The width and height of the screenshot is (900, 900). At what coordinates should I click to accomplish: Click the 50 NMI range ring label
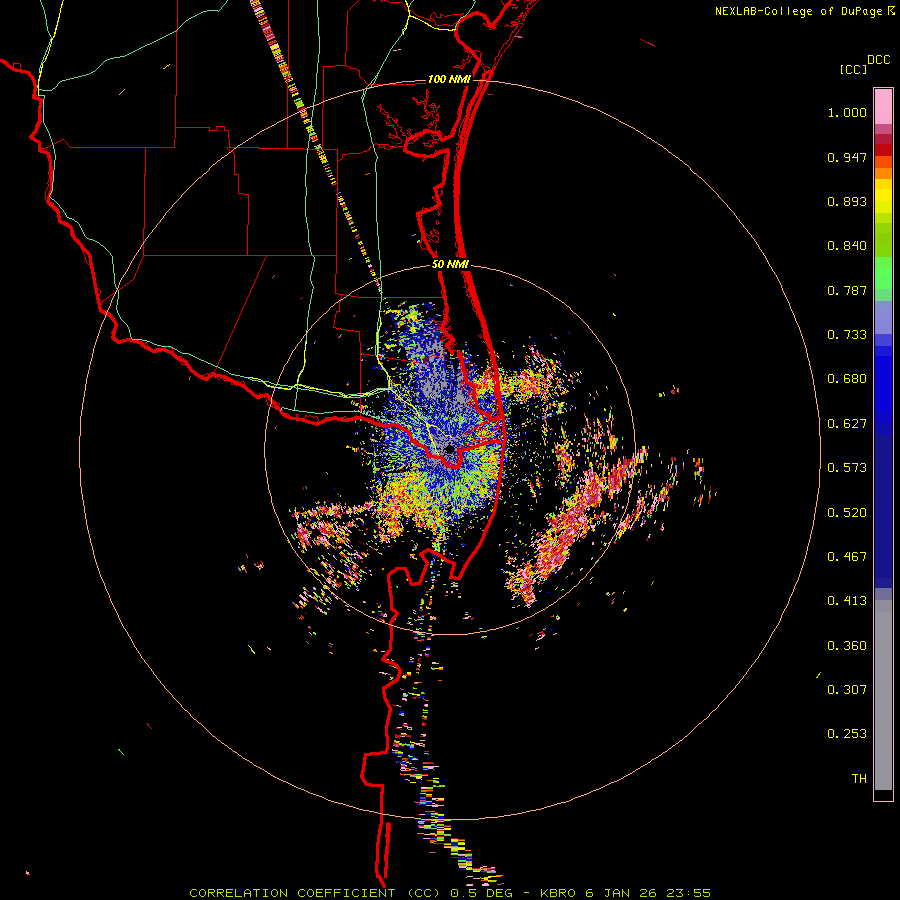point(450,265)
